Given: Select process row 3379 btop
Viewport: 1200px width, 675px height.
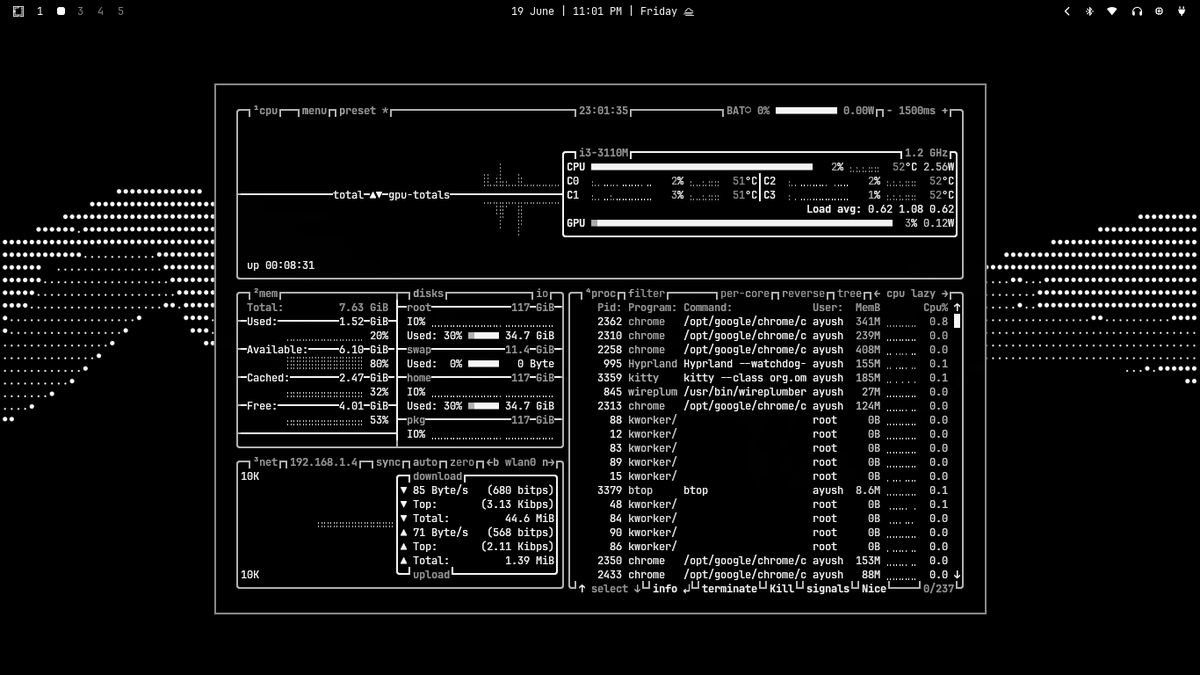Looking at the screenshot, I should (772, 490).
